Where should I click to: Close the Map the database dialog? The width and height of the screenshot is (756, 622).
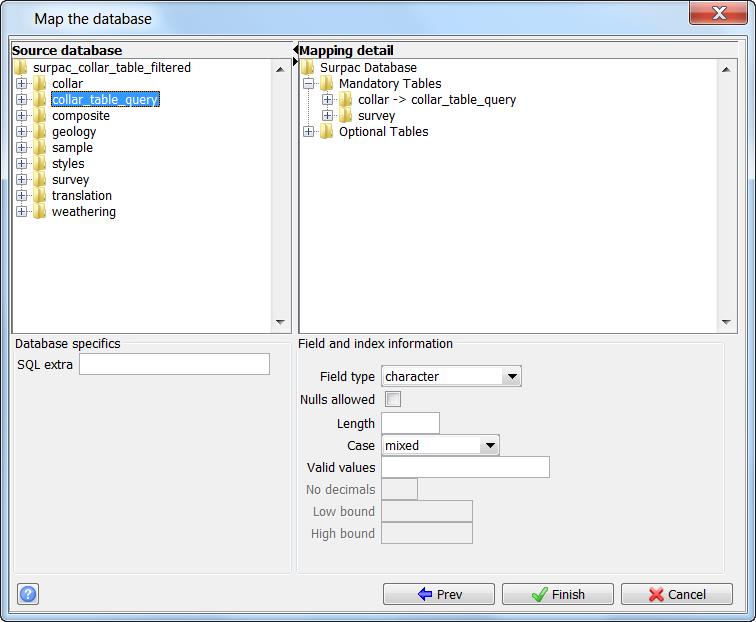coord(718,13)
